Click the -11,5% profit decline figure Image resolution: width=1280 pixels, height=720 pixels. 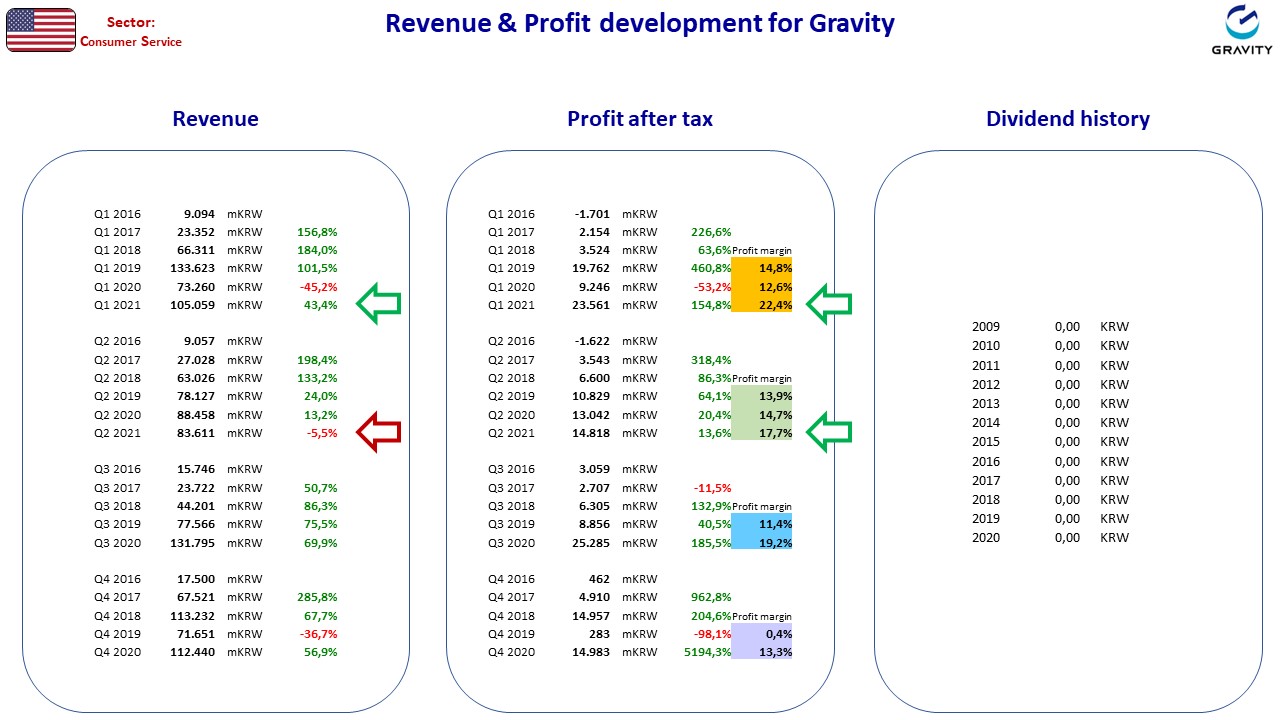(x=713, y=488)
